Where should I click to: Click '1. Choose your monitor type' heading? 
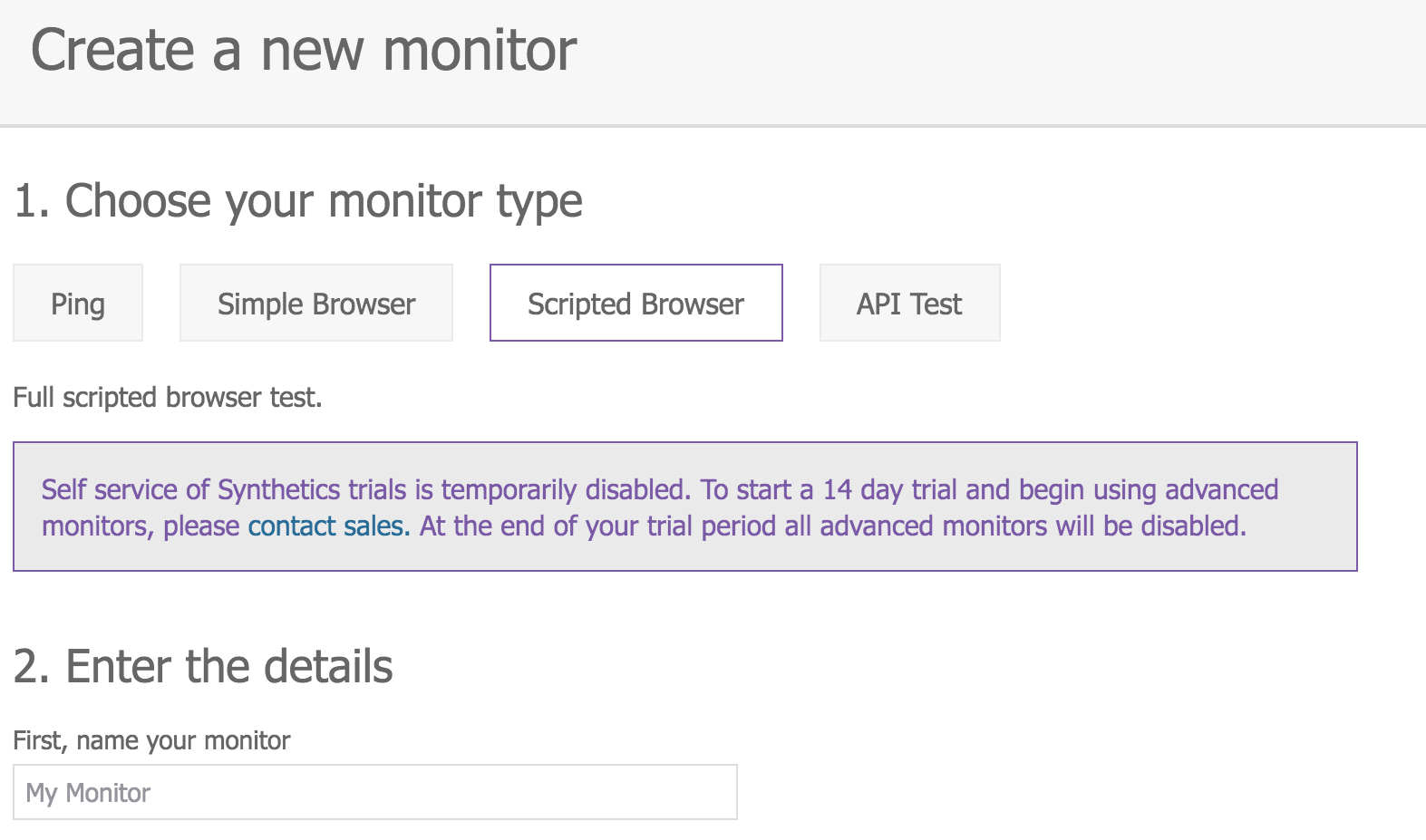click(298, 201)
